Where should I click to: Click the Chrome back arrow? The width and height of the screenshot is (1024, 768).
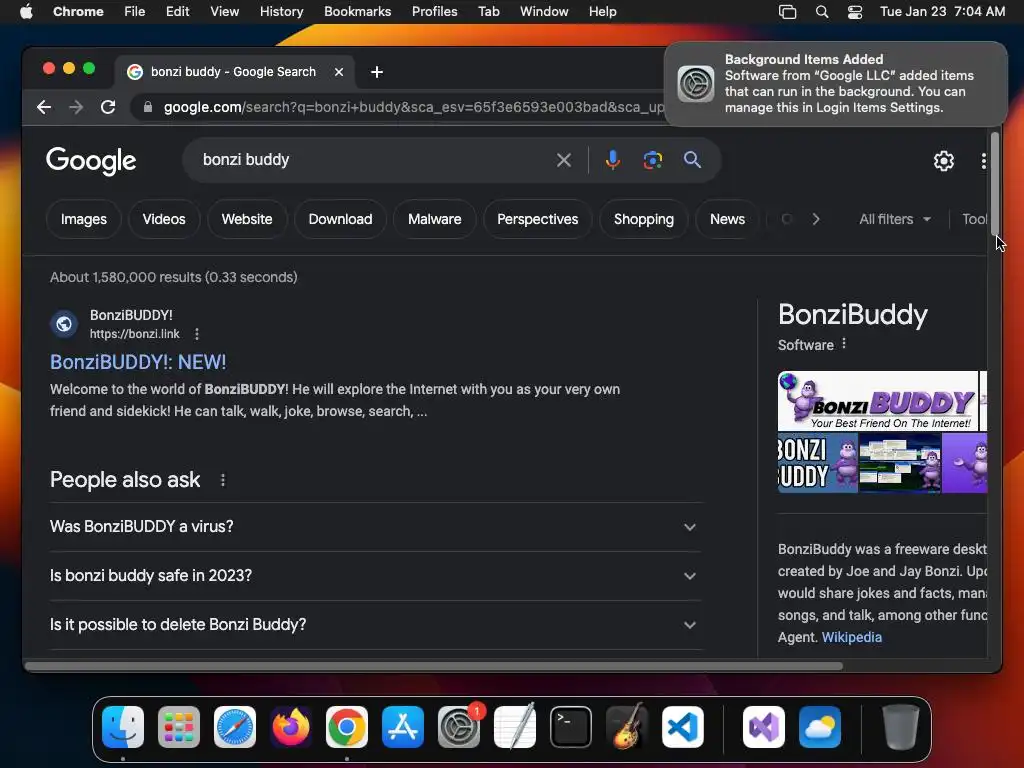tap(44, 107)
